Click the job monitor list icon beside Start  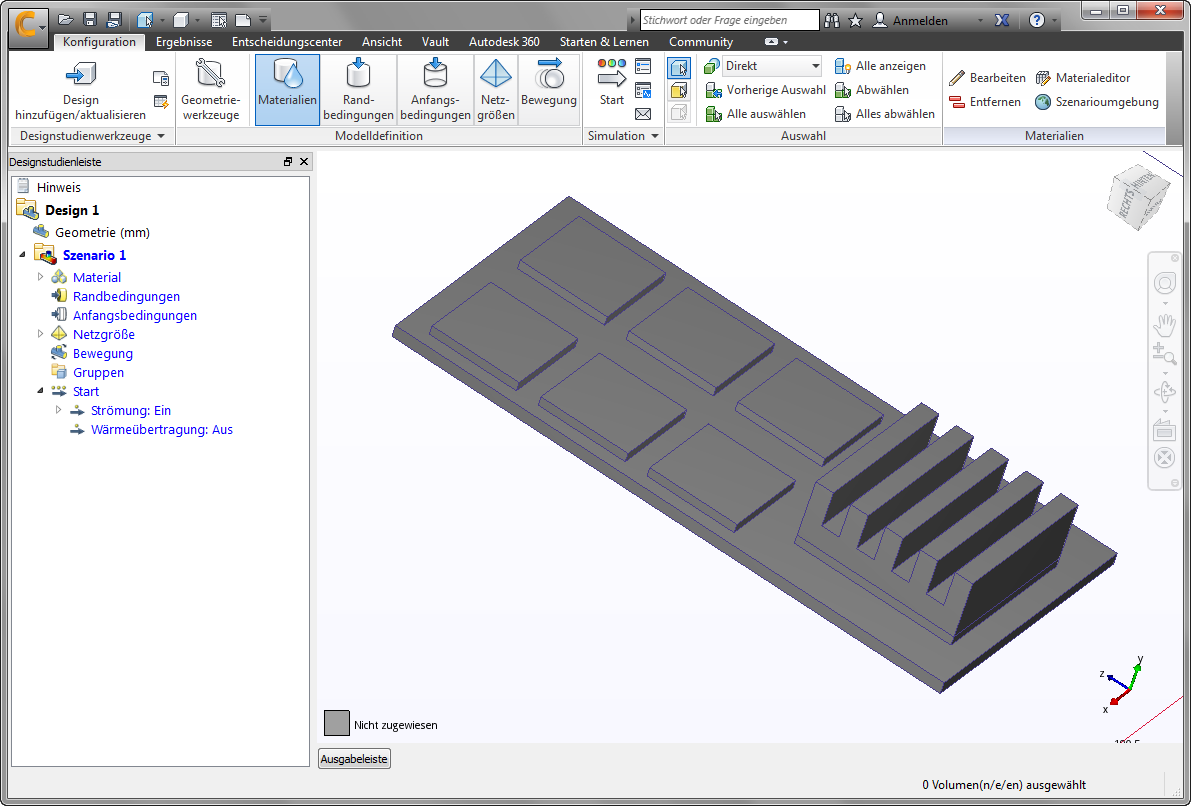[643, 66]
